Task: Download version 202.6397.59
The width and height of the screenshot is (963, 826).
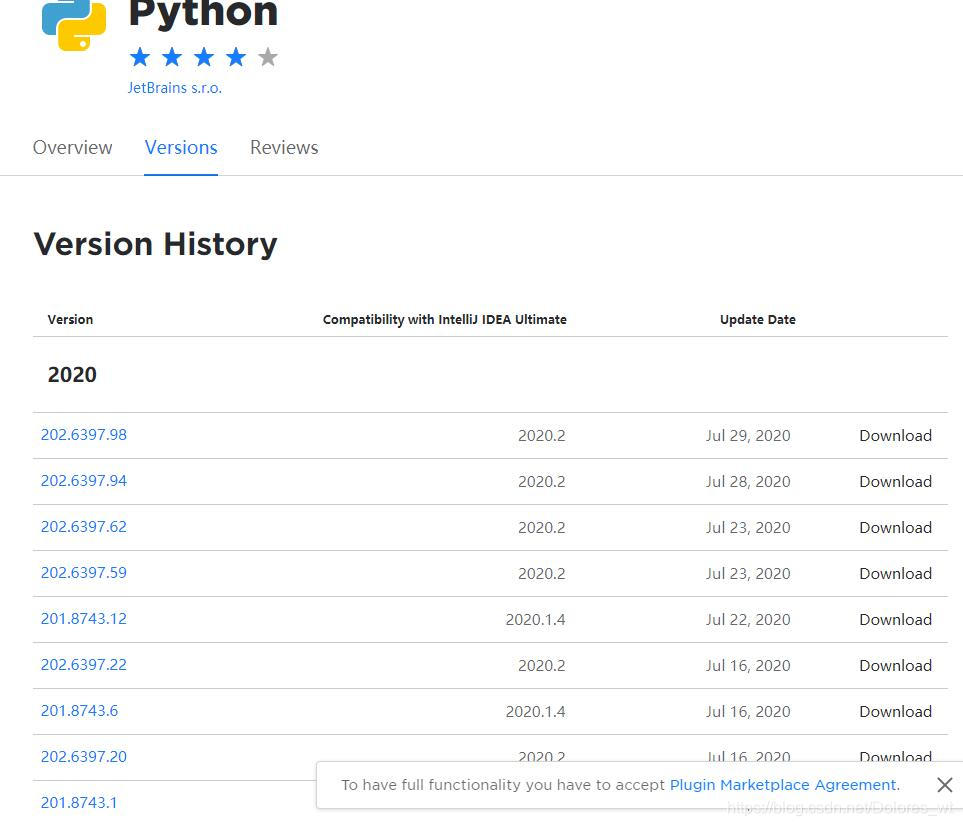Action: click(x=895, y=574)
